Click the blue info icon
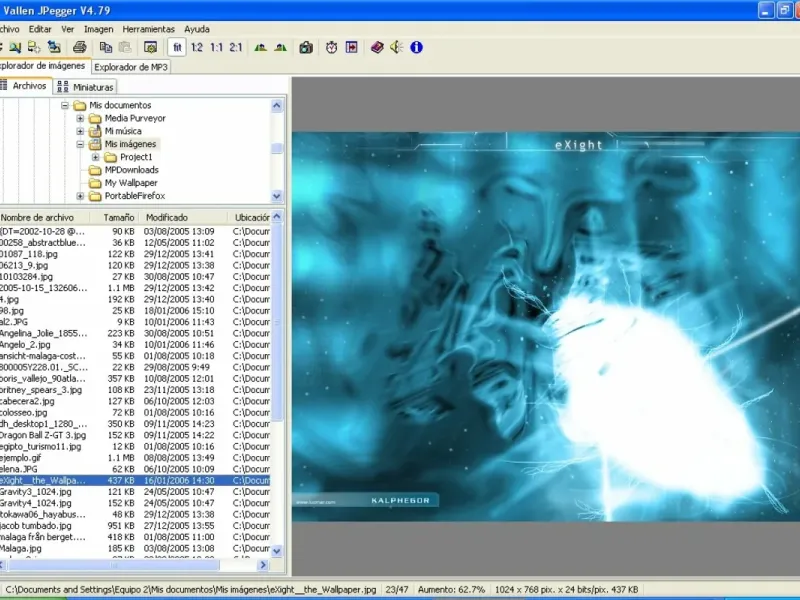 416,47
